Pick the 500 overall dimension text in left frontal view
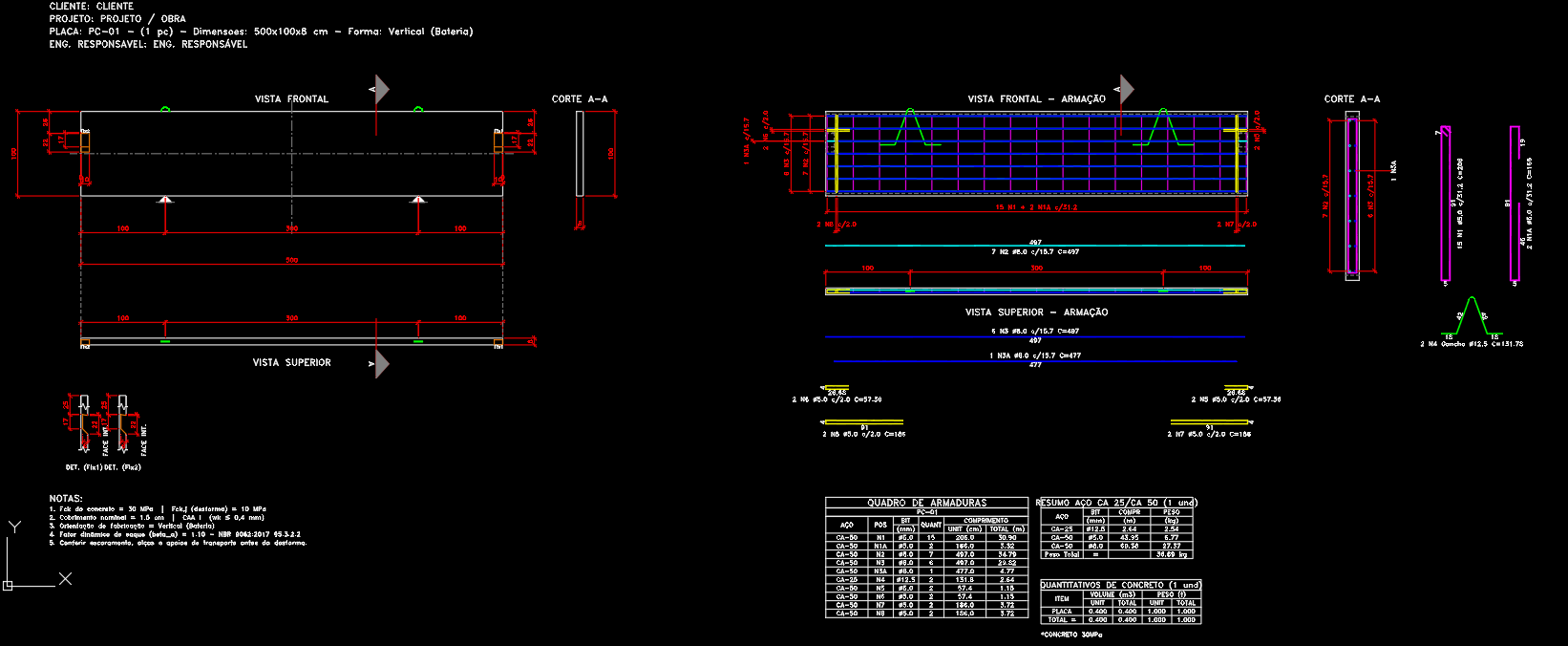1568x646 pixels. [x=292, y=260]
